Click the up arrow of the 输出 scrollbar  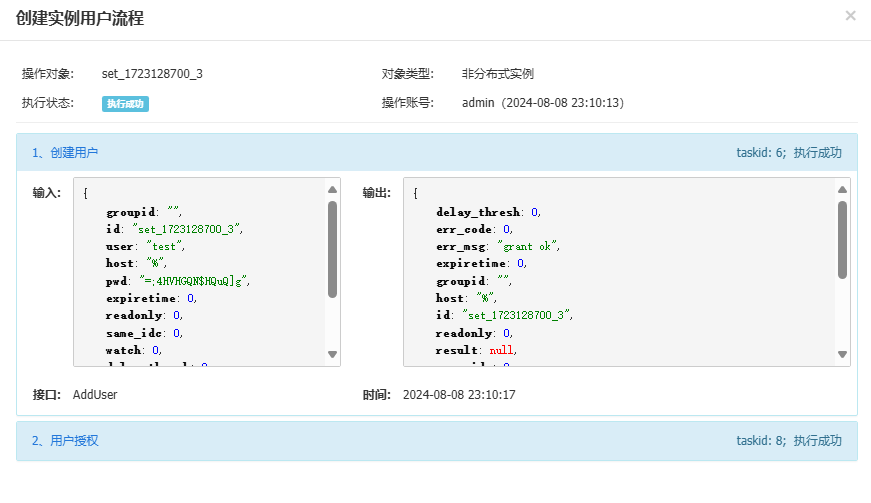(842, 190)
